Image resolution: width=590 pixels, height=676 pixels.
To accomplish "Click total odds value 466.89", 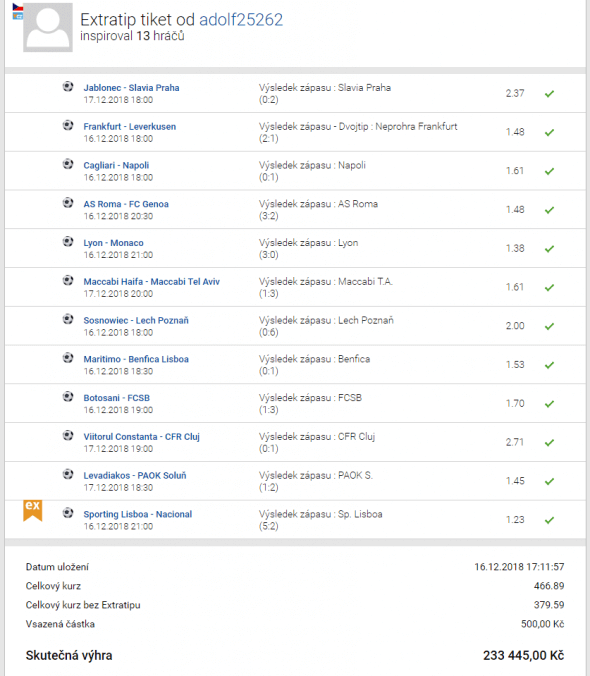I will [x=549, y=586].
